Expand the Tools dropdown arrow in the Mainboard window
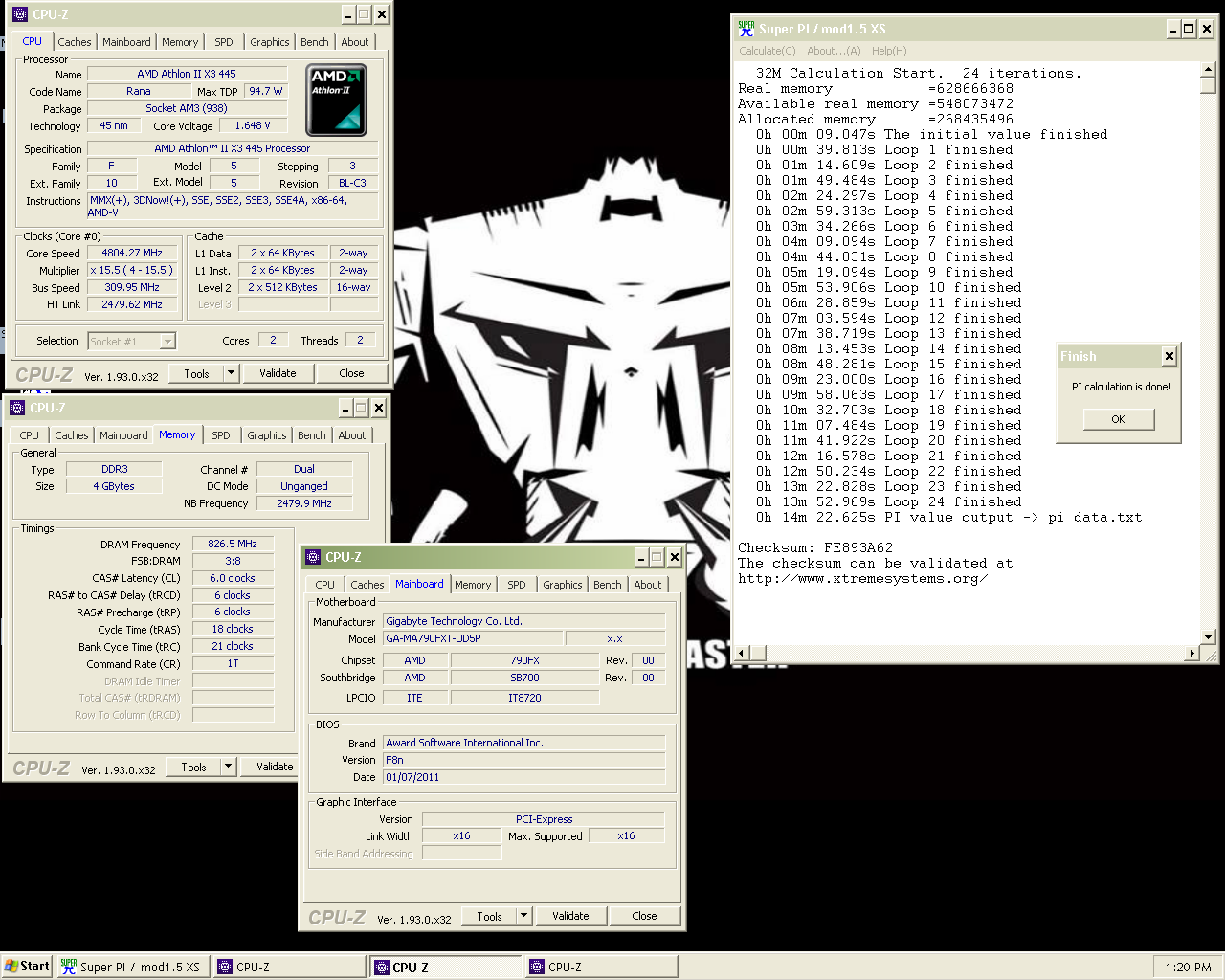This screenshot has height=980, width=1225. pyautogui.click(x=523, y=916)
